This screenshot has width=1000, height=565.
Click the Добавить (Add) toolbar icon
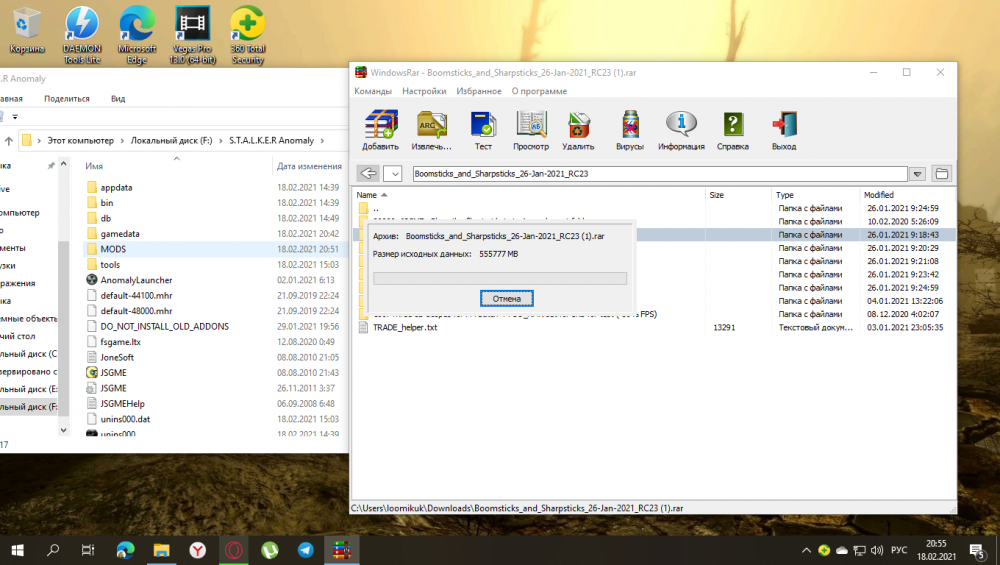380,129
